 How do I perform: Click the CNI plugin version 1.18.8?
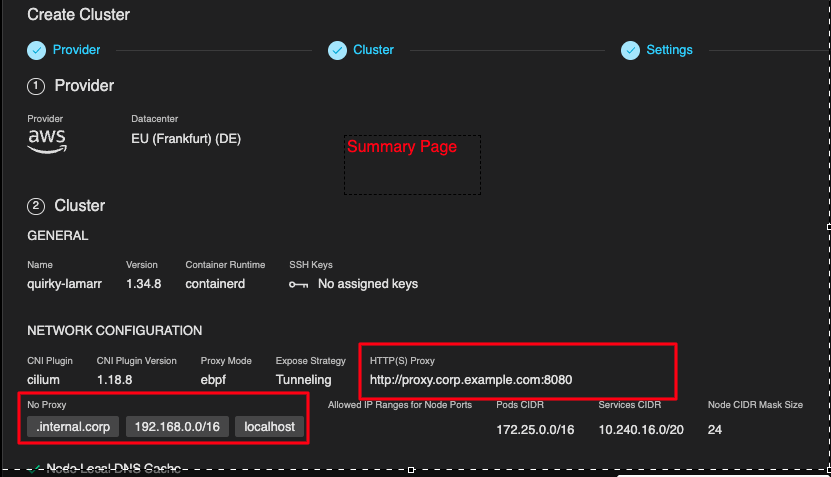click(x=114, y=380)
